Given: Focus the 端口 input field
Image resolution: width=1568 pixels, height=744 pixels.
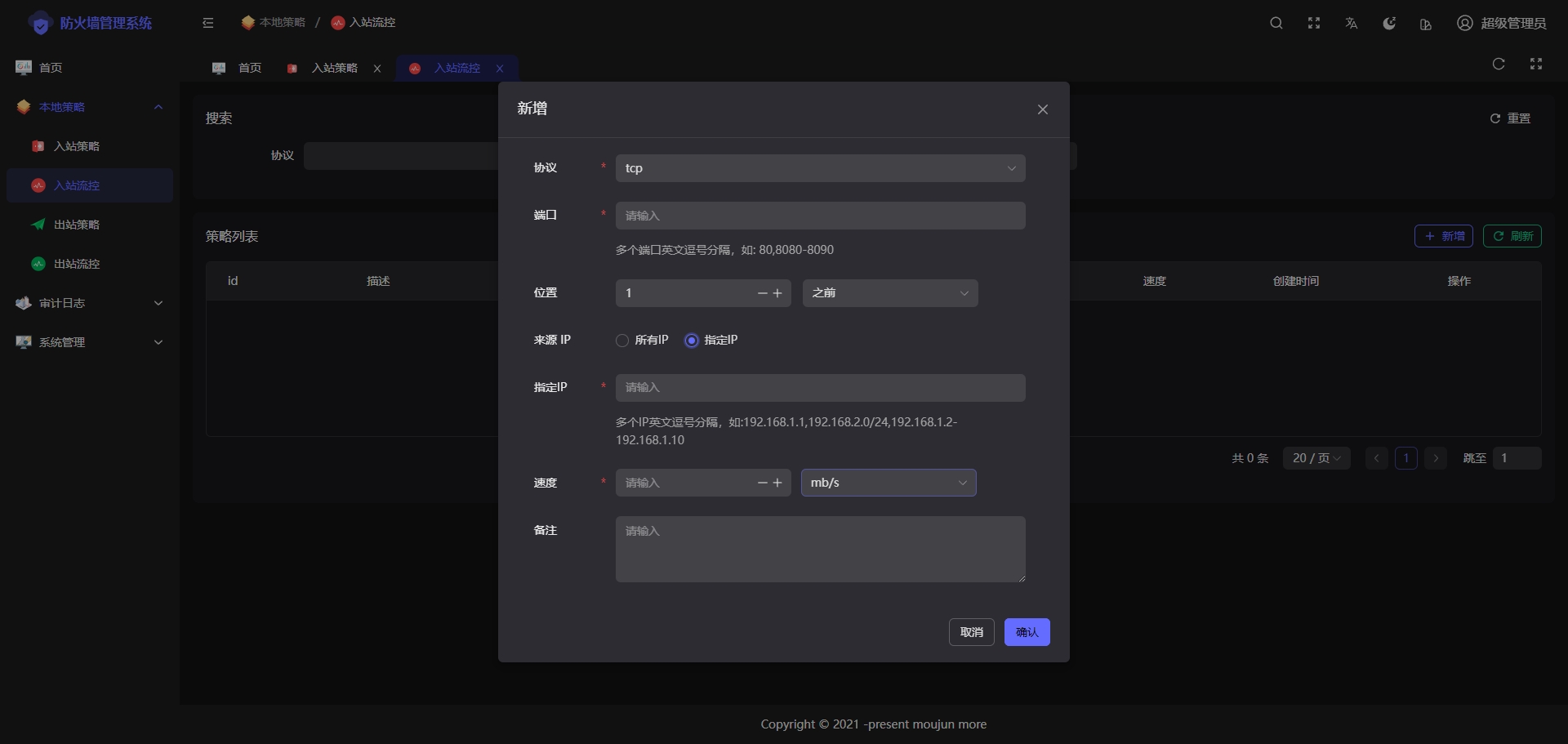Looking at the screenshot, I should [821, 216].
